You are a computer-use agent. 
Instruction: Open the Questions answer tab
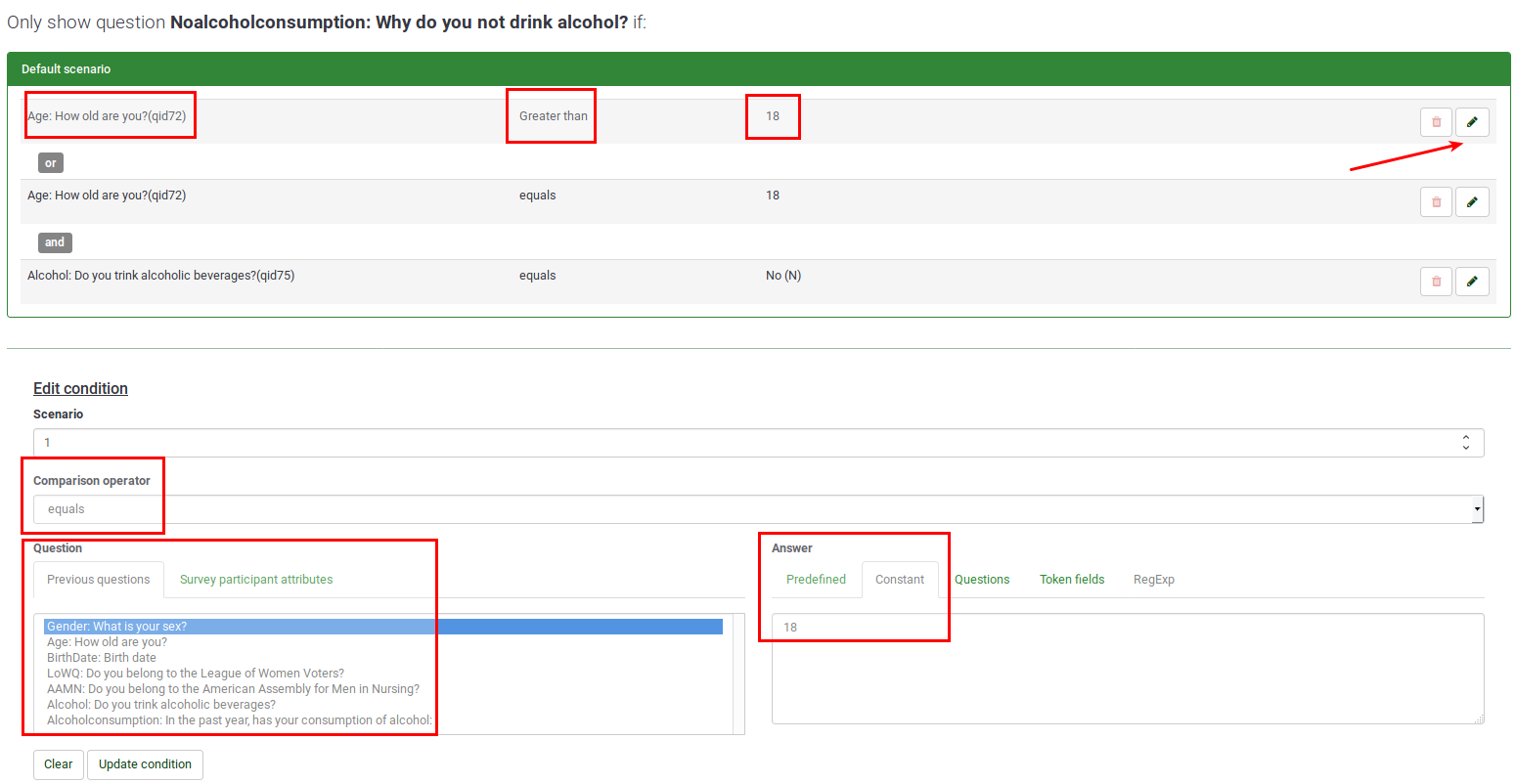click(982, 580)
